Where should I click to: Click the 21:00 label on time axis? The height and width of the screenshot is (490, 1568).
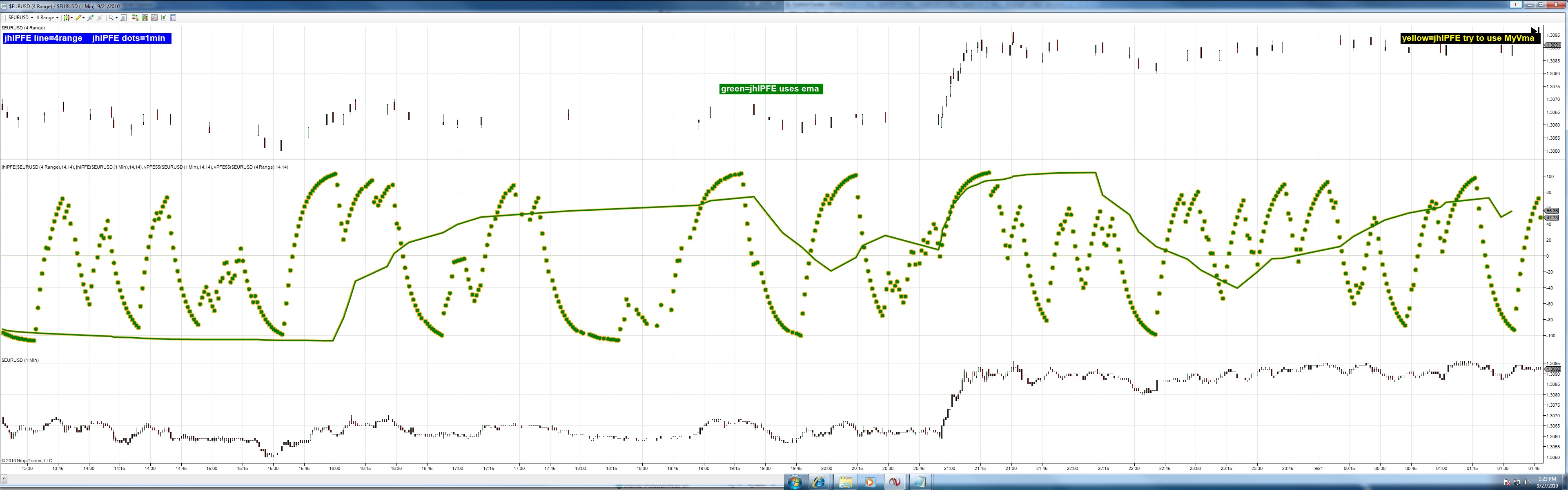[949, 469]
